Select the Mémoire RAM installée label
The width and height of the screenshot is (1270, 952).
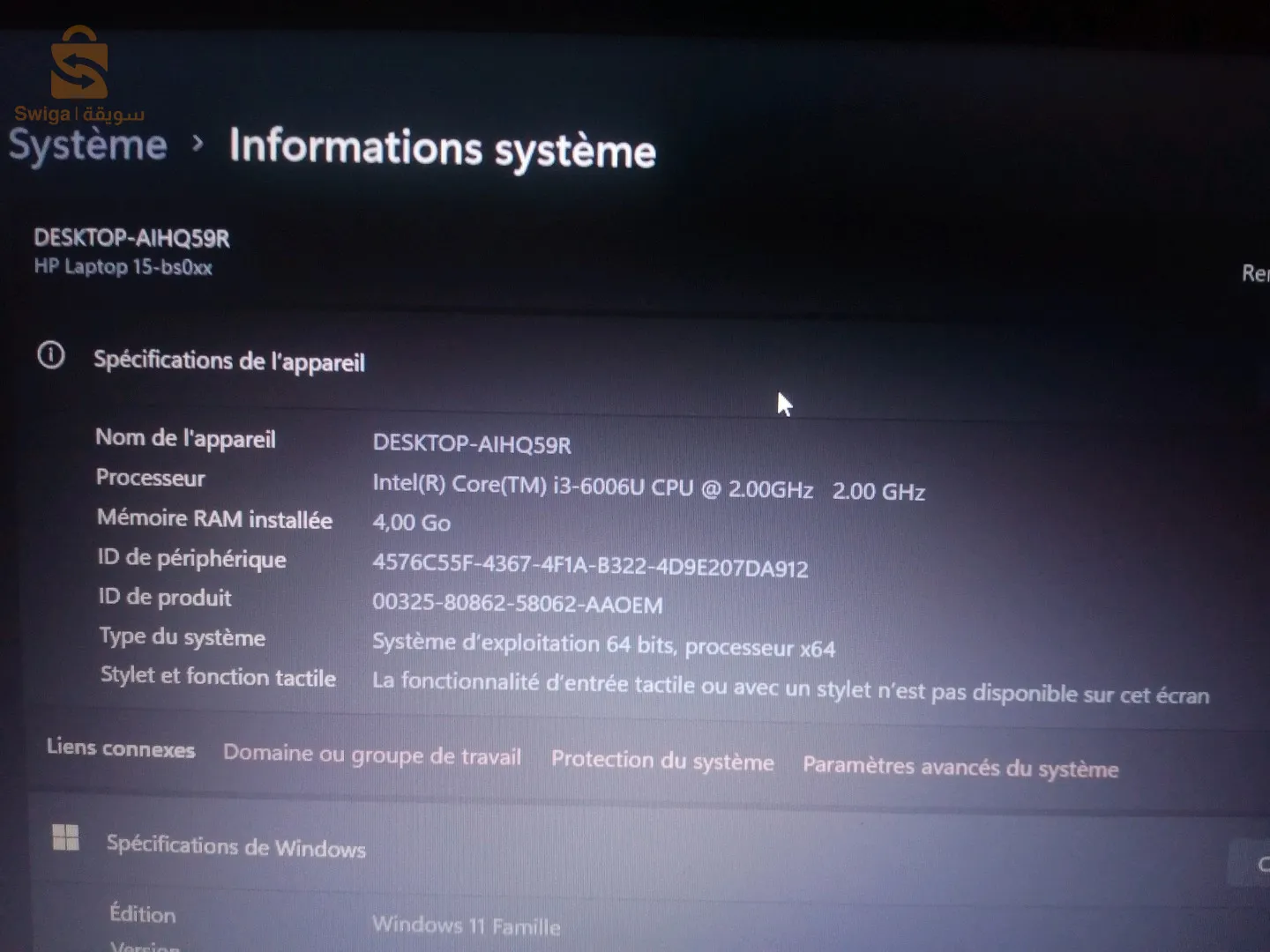pyautogui.click(x=214, y=518)
